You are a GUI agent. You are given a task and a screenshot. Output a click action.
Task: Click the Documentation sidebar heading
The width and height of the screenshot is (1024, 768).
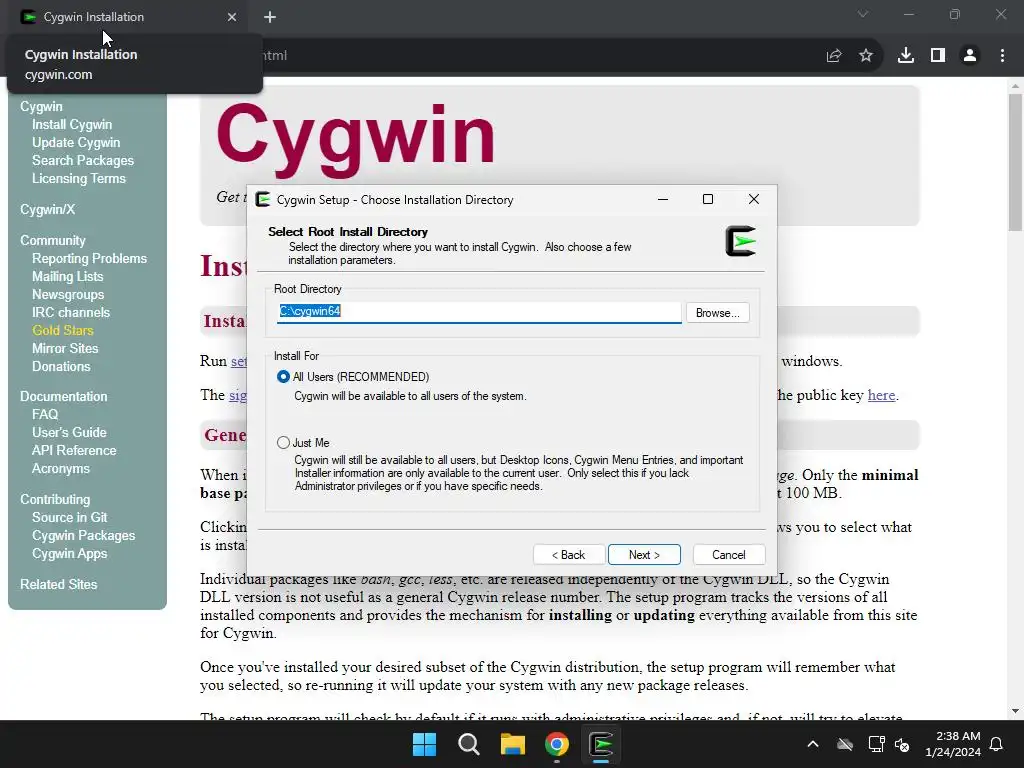(63, 396)
